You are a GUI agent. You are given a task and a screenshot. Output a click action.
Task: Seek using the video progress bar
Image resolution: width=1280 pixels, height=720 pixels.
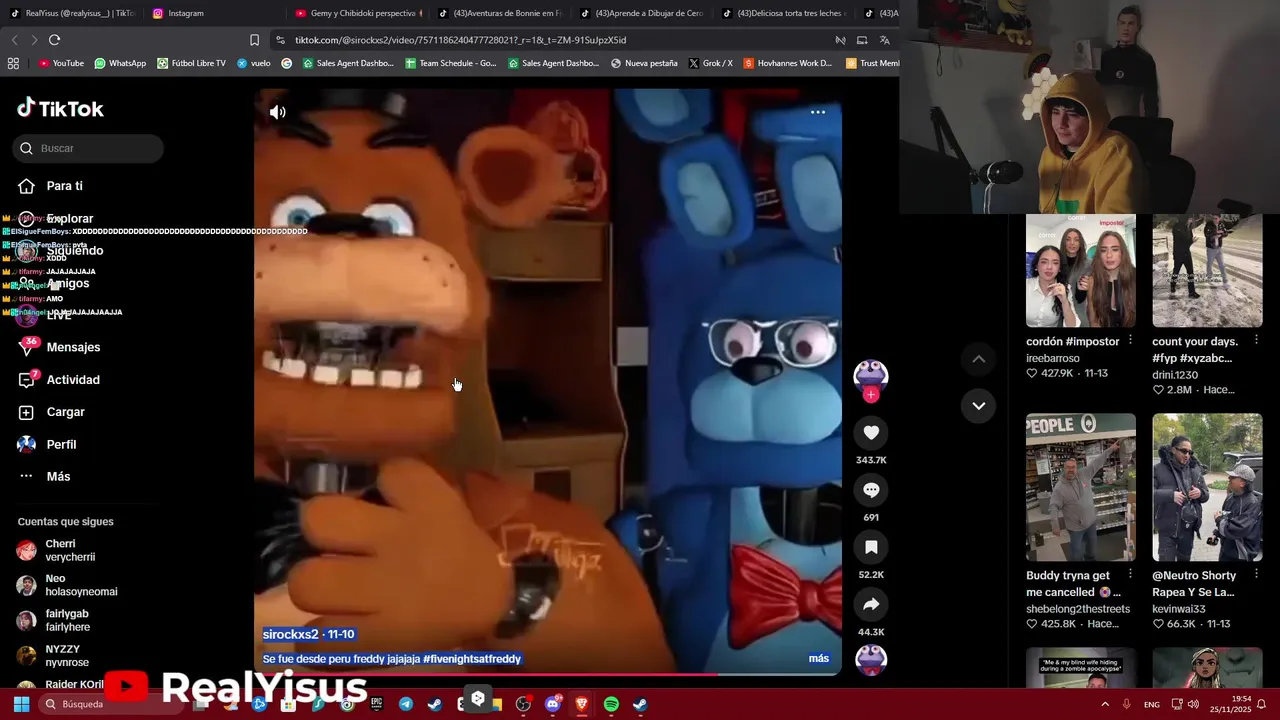(547, 674)
